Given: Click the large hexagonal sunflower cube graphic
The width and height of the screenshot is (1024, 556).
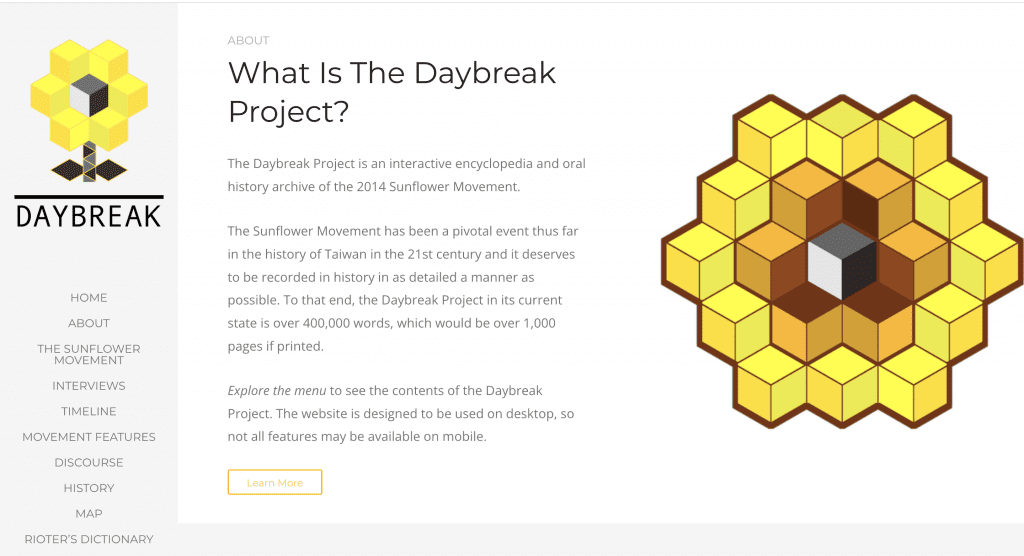Looking at the screenshot, I should [842, 262].
